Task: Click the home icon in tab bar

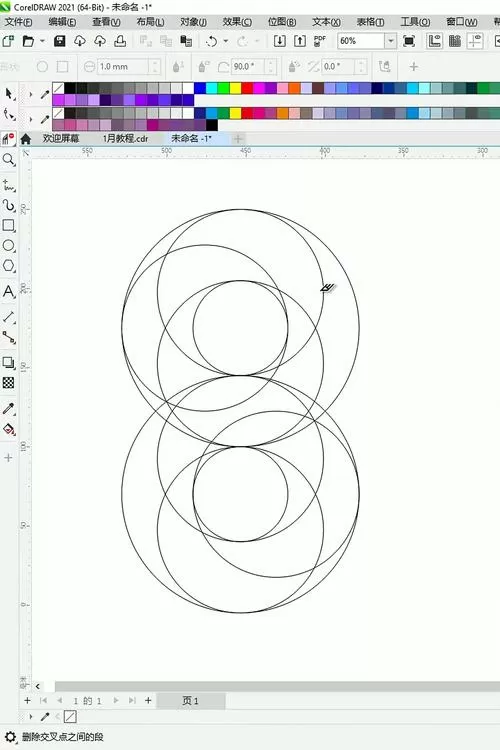Action: [26, 139]
